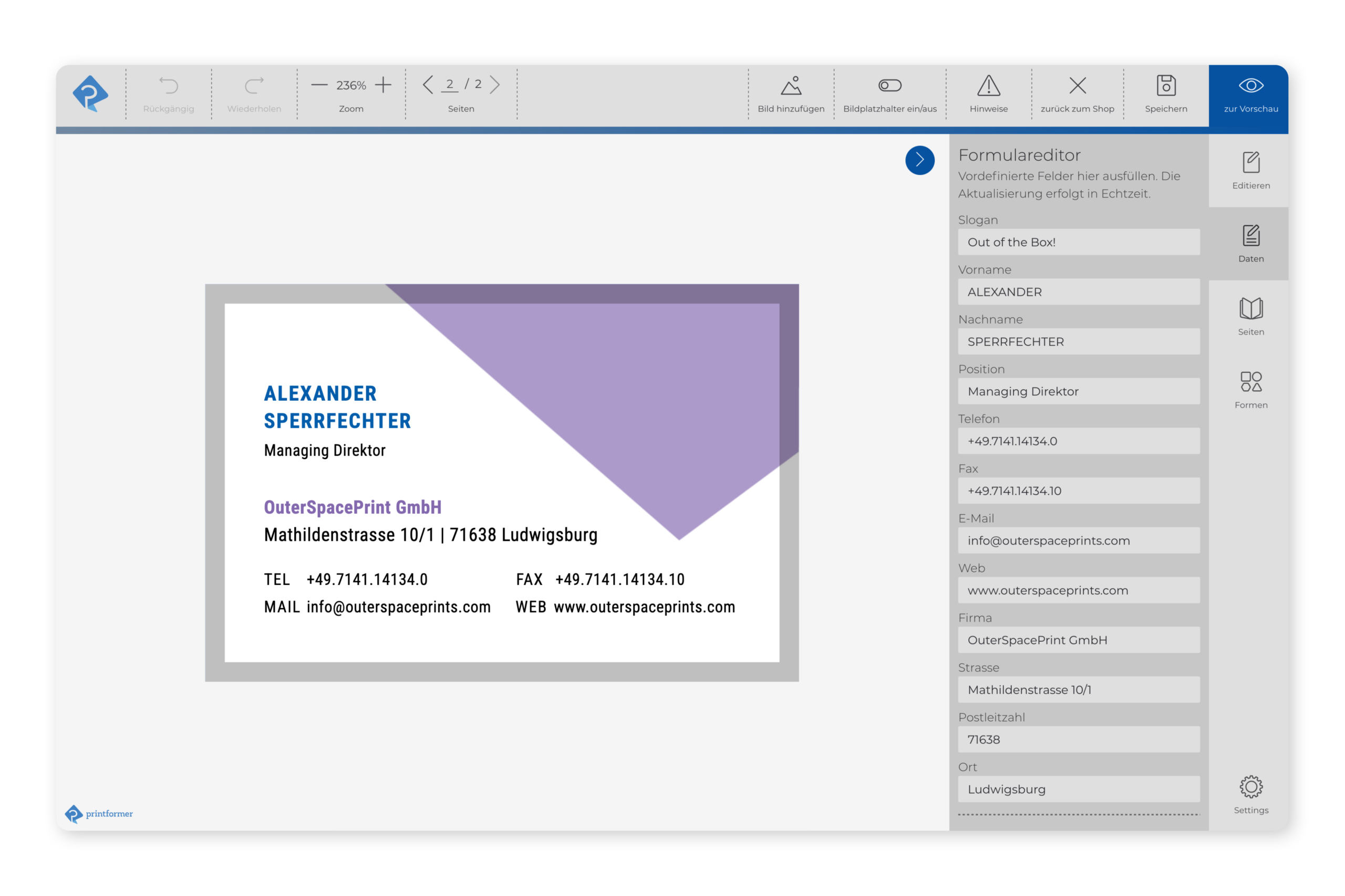Click the Rückgängig undo arrow

(x=169, y=86)
